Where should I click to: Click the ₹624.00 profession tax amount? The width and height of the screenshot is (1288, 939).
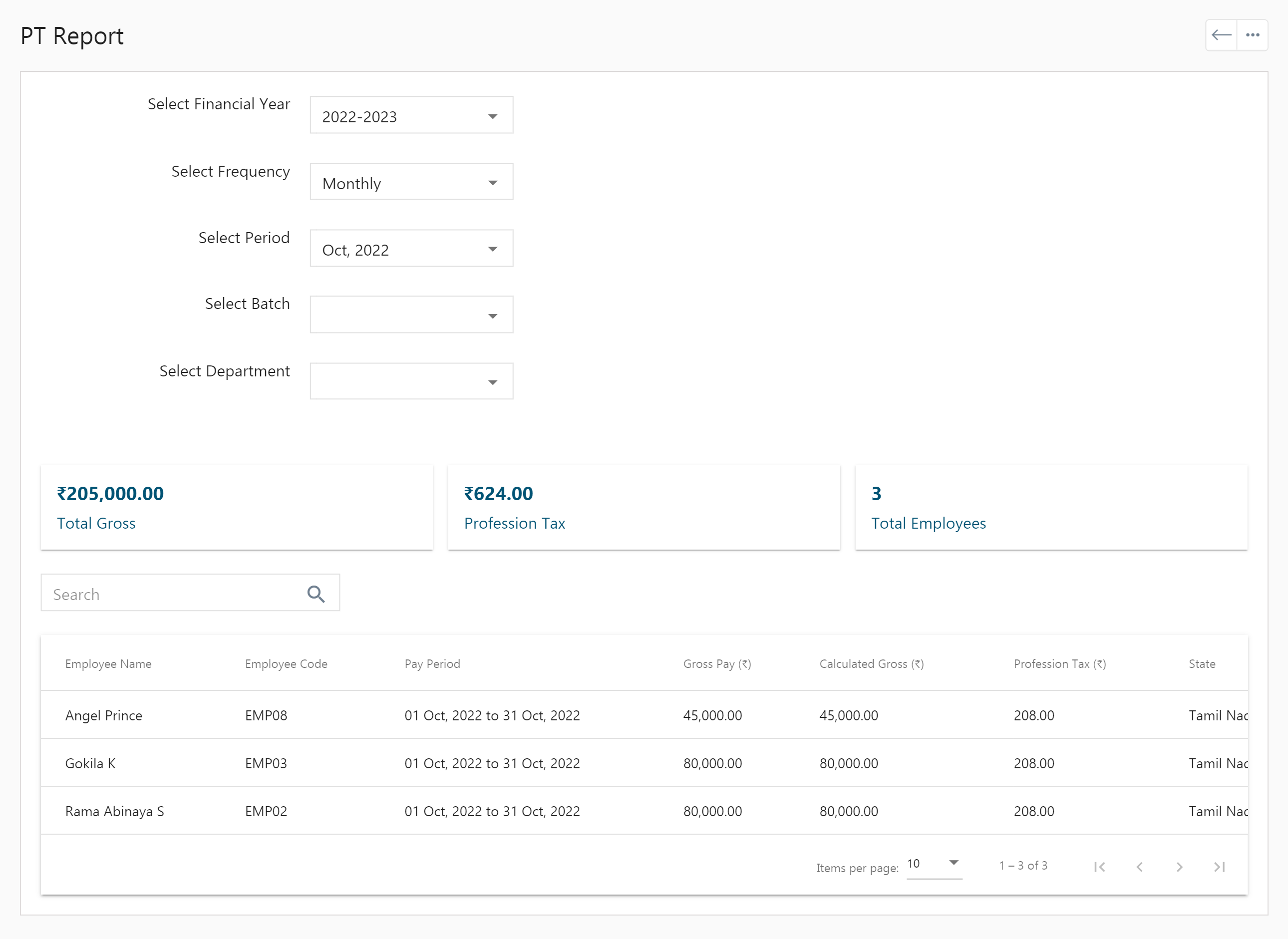[x=499, y=493]
